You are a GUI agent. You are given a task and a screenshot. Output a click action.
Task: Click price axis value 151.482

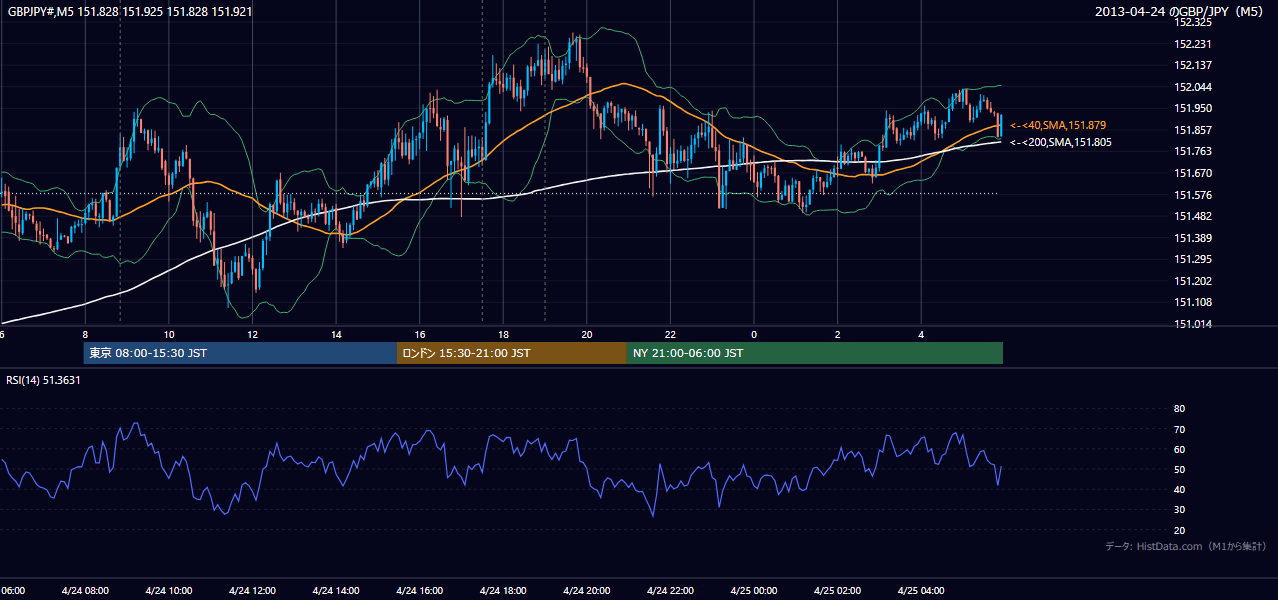point(1193,216)
